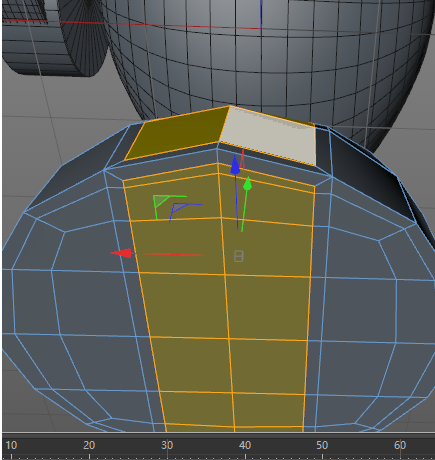Click the gray axis center marker icon
435x460 pixels.
[x=239, y=256]
